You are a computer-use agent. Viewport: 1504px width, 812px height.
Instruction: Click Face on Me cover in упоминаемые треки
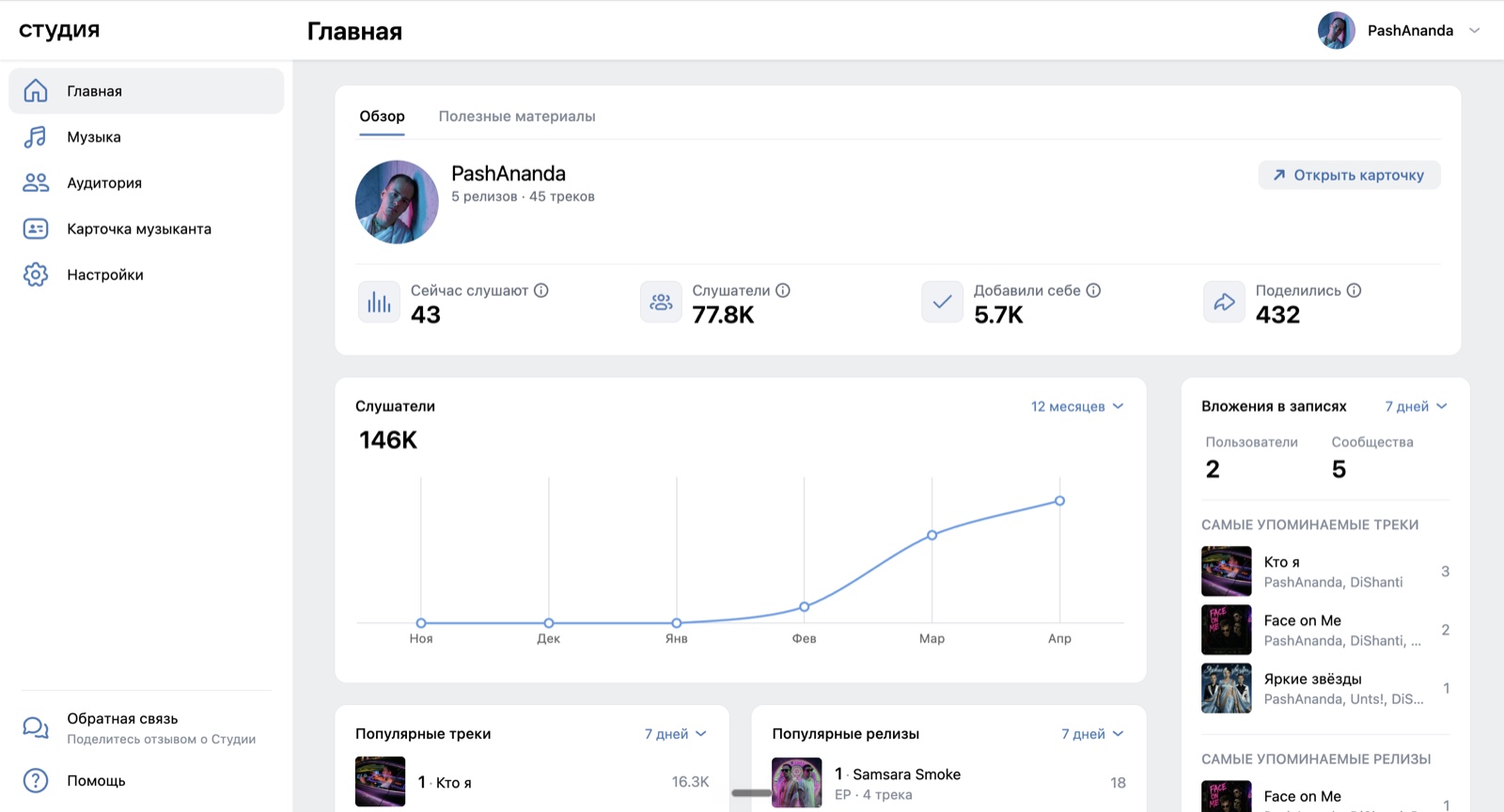point(1227,630)
